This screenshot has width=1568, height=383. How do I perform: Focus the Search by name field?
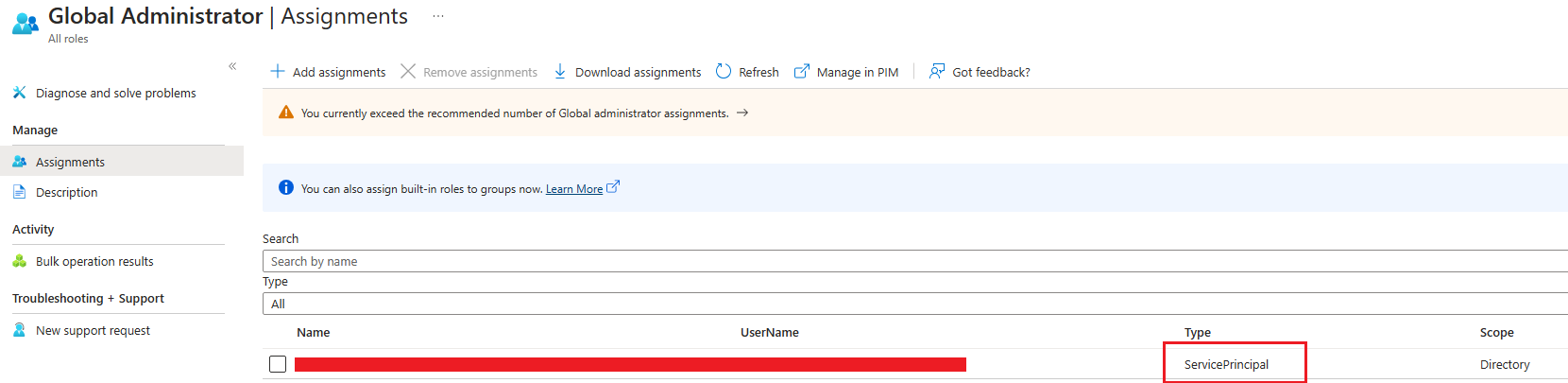915,261
